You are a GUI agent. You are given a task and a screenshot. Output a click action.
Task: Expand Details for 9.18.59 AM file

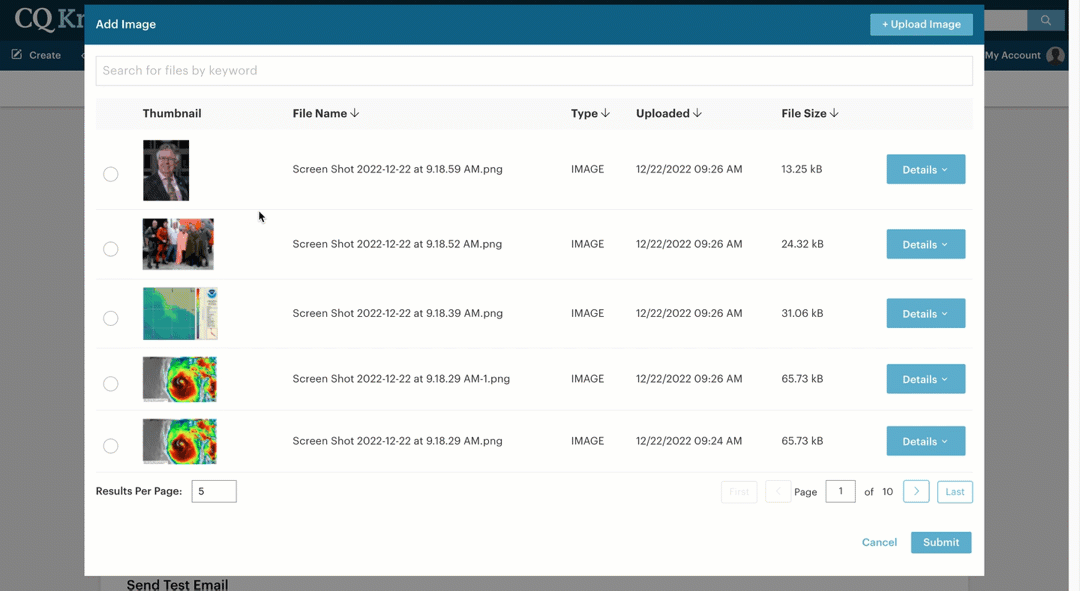925,170
